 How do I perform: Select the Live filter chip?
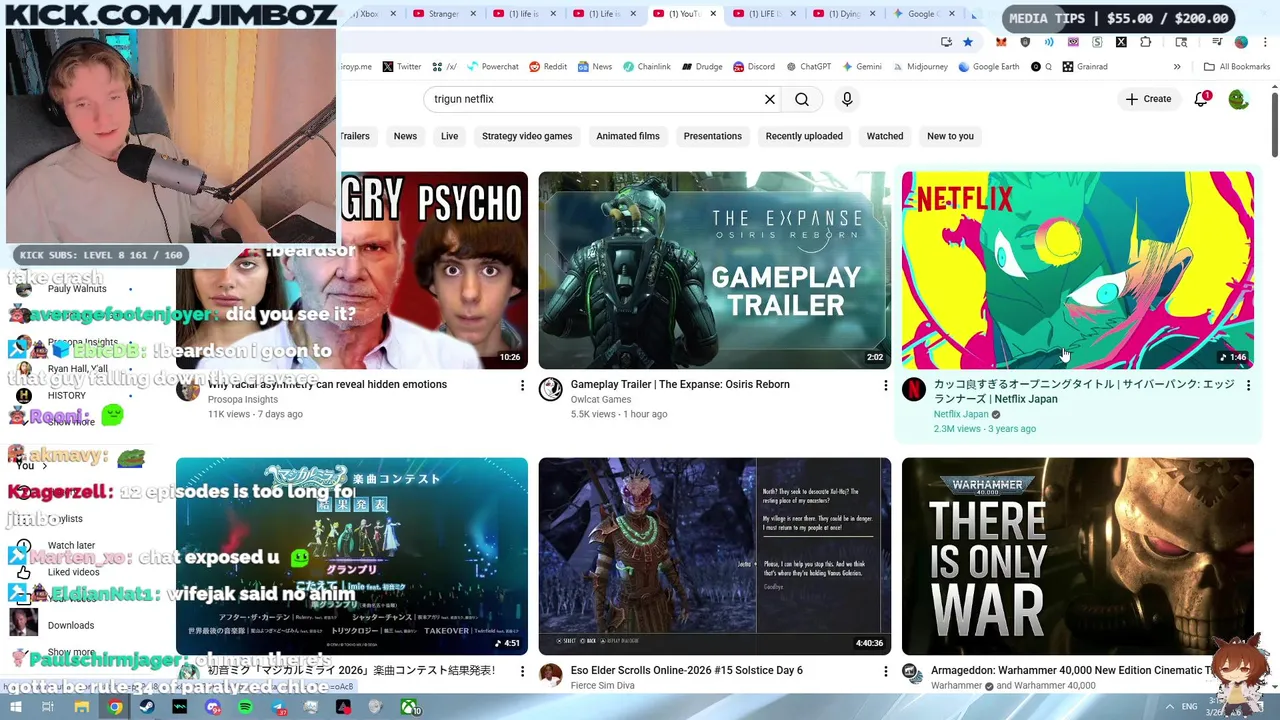[449, 136]
